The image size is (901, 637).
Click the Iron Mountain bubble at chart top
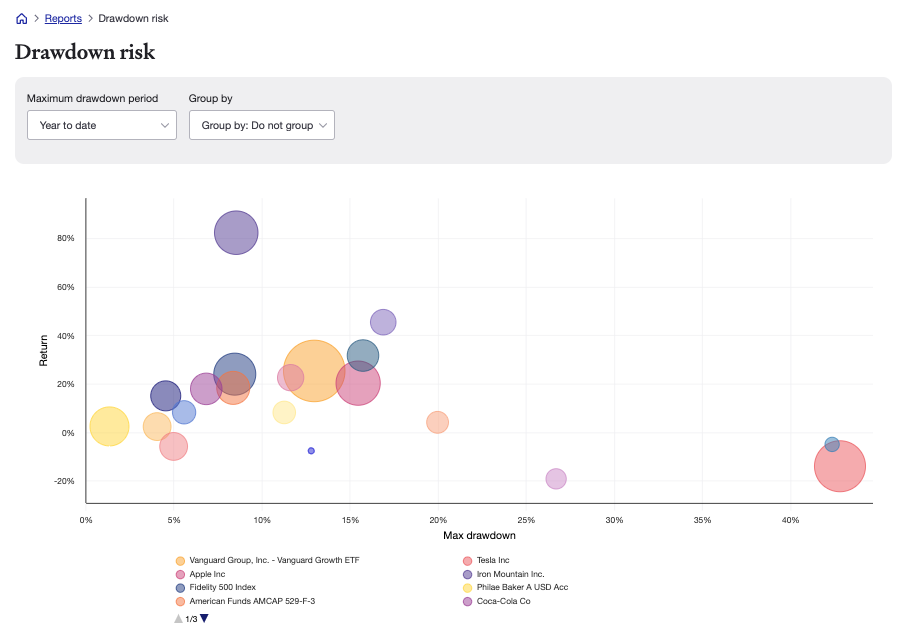[236, 233]
